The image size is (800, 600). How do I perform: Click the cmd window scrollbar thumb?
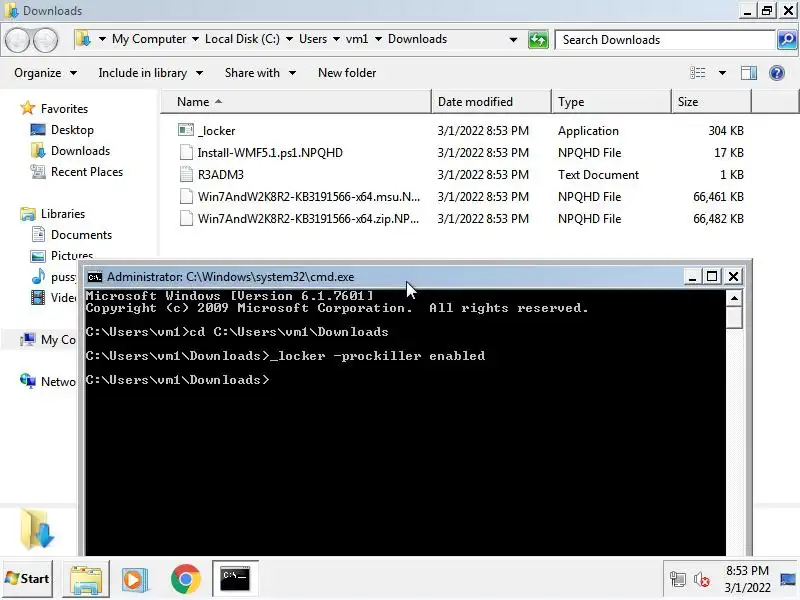(734, 317)
